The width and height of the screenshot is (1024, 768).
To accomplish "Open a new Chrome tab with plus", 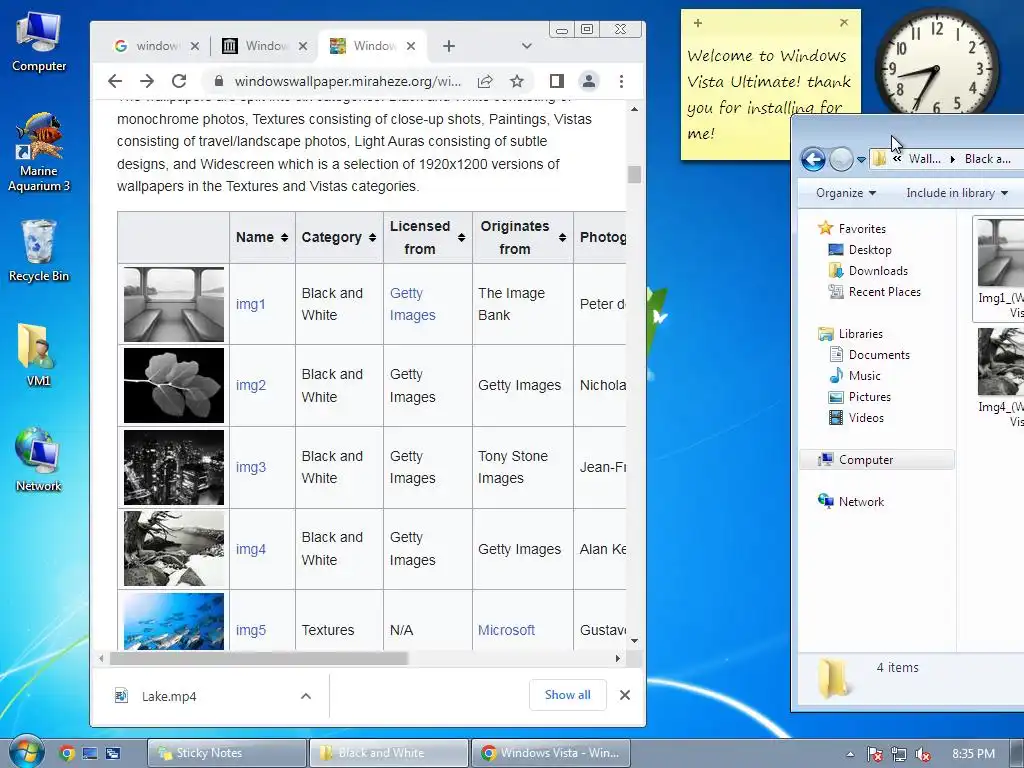I will click(x=449, y=46).
